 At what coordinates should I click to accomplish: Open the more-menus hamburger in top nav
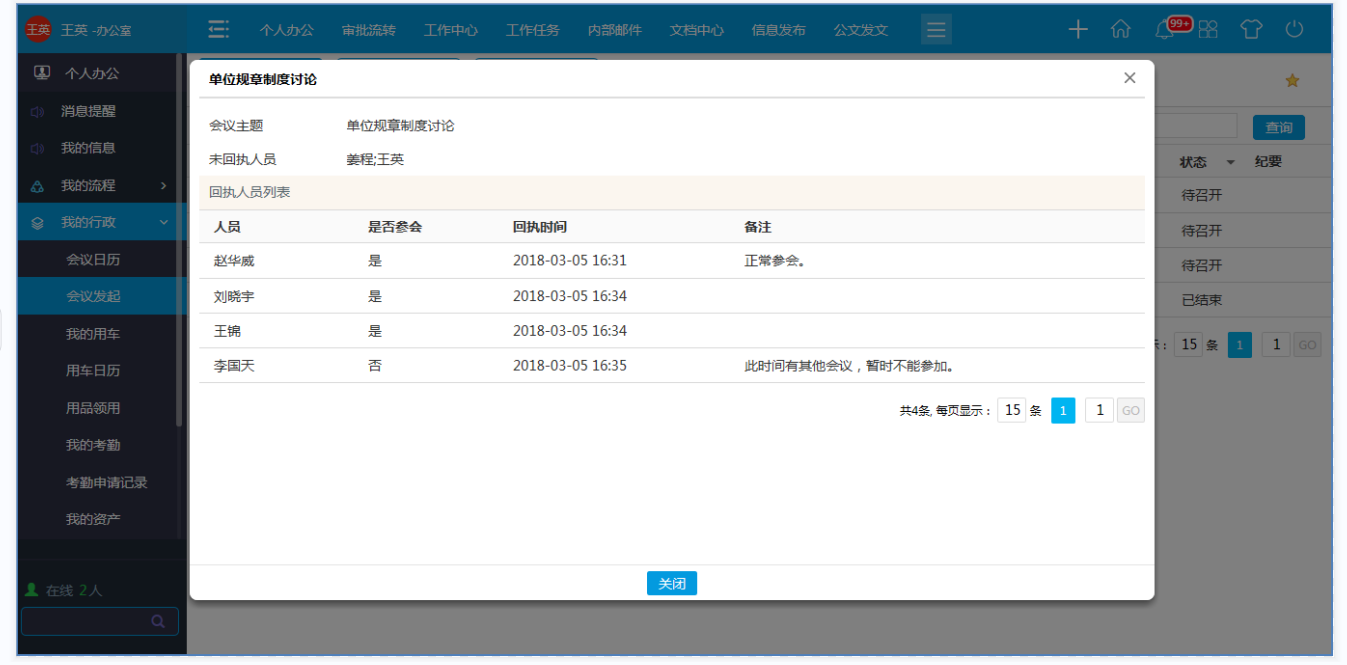(936, 30)
